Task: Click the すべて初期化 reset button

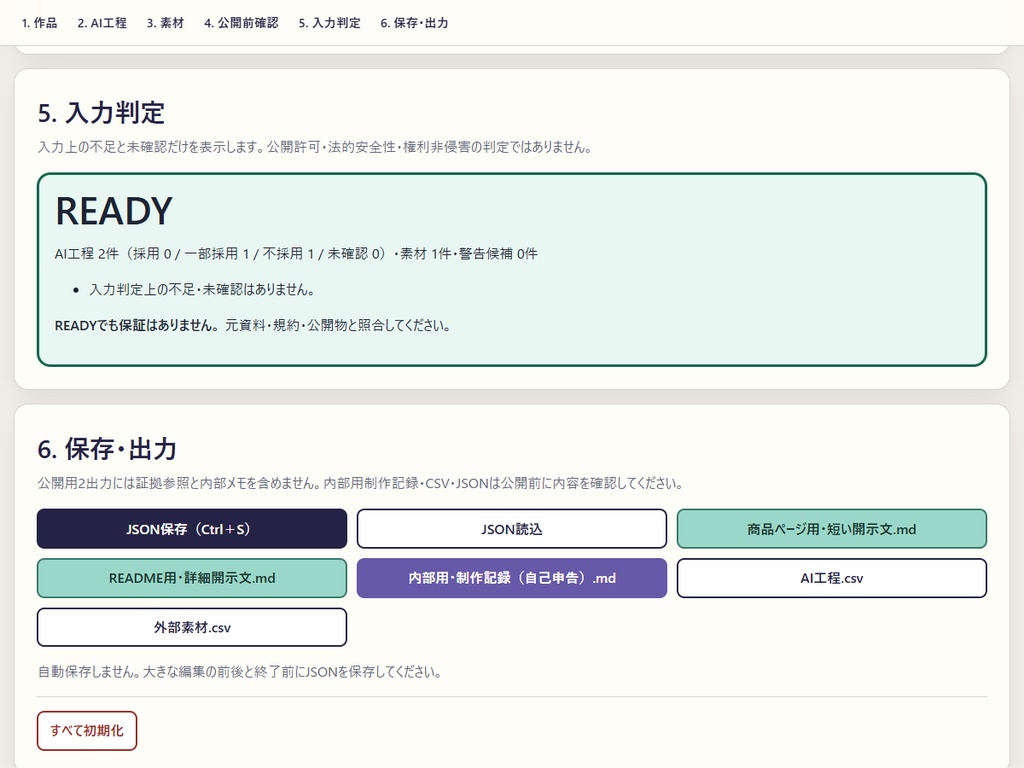Action: click(87, 731)
